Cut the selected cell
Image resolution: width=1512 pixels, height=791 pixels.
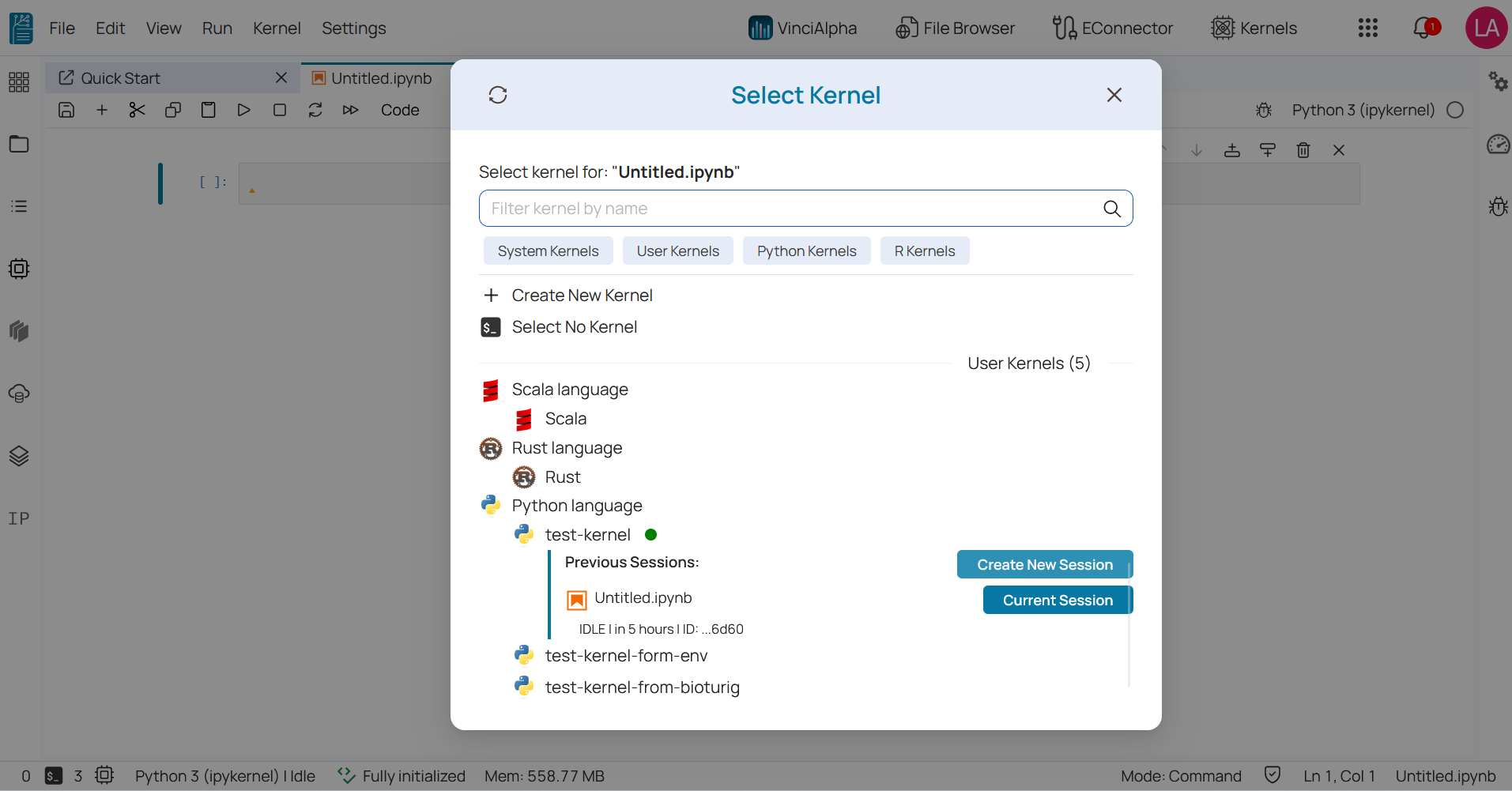point(138,110)
